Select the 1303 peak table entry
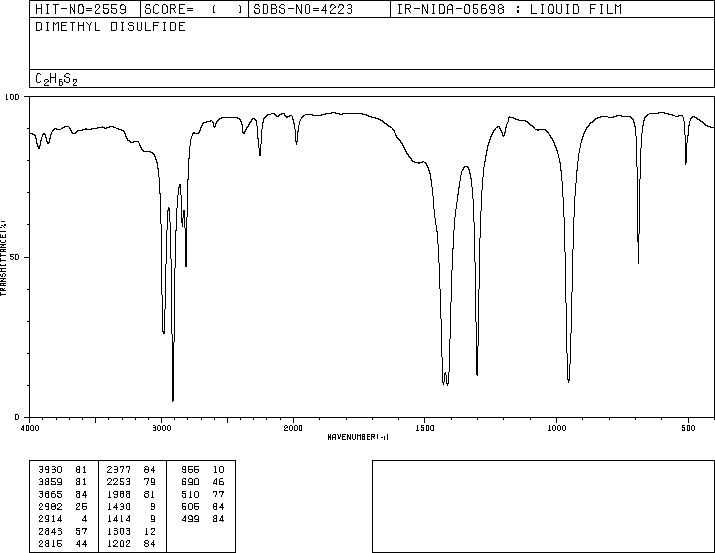Viewport: 715px width, 553px height. [x=119, y=531]
